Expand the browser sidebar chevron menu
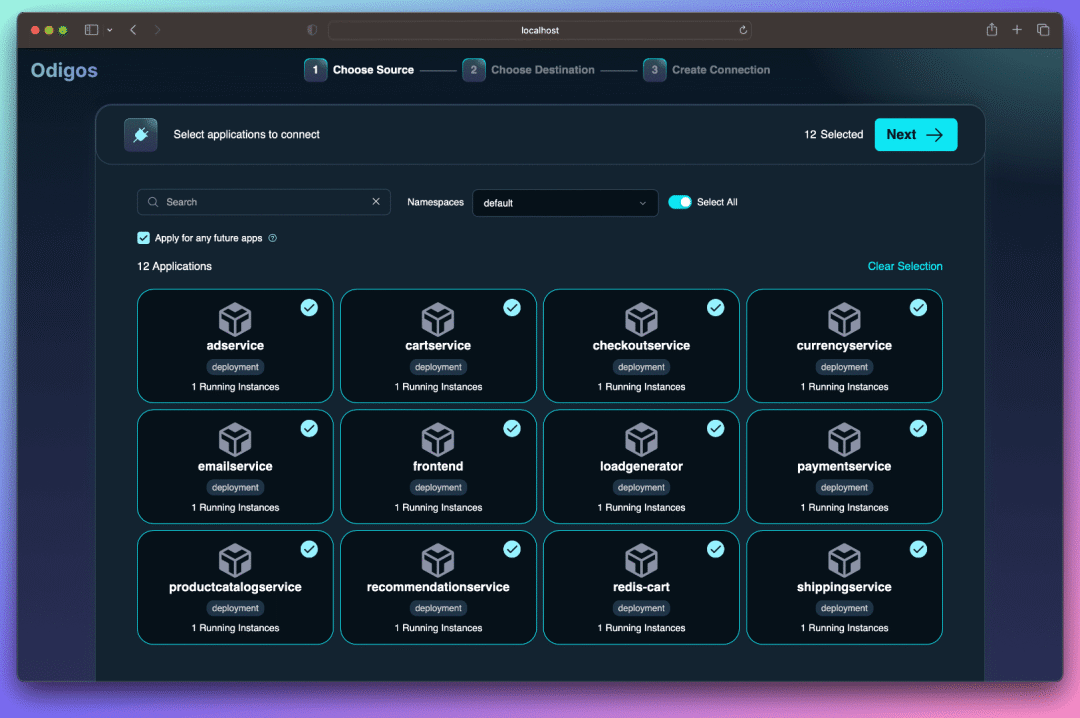 pyautogui.click(x=110, y=30)
